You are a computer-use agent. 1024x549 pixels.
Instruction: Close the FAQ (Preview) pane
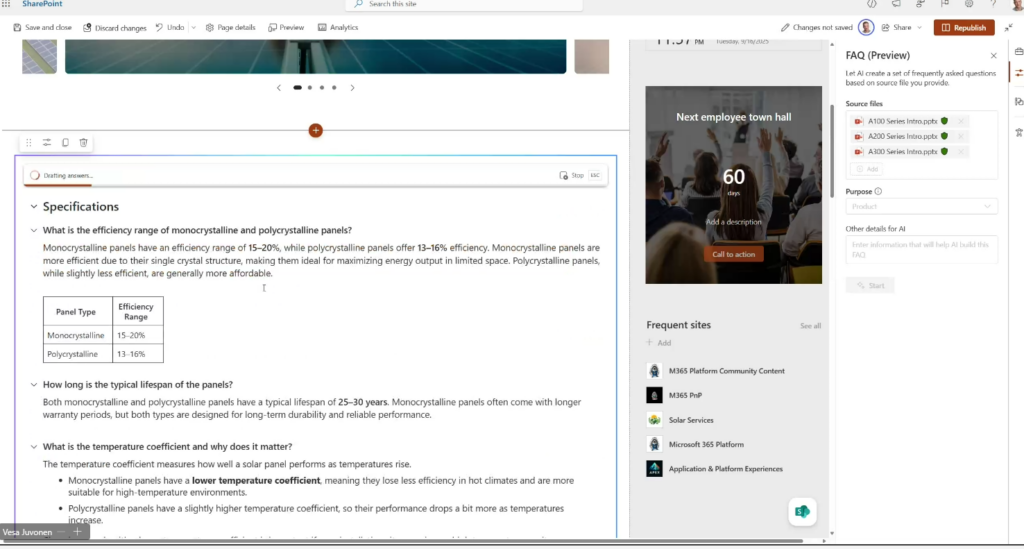click(993, 55)
